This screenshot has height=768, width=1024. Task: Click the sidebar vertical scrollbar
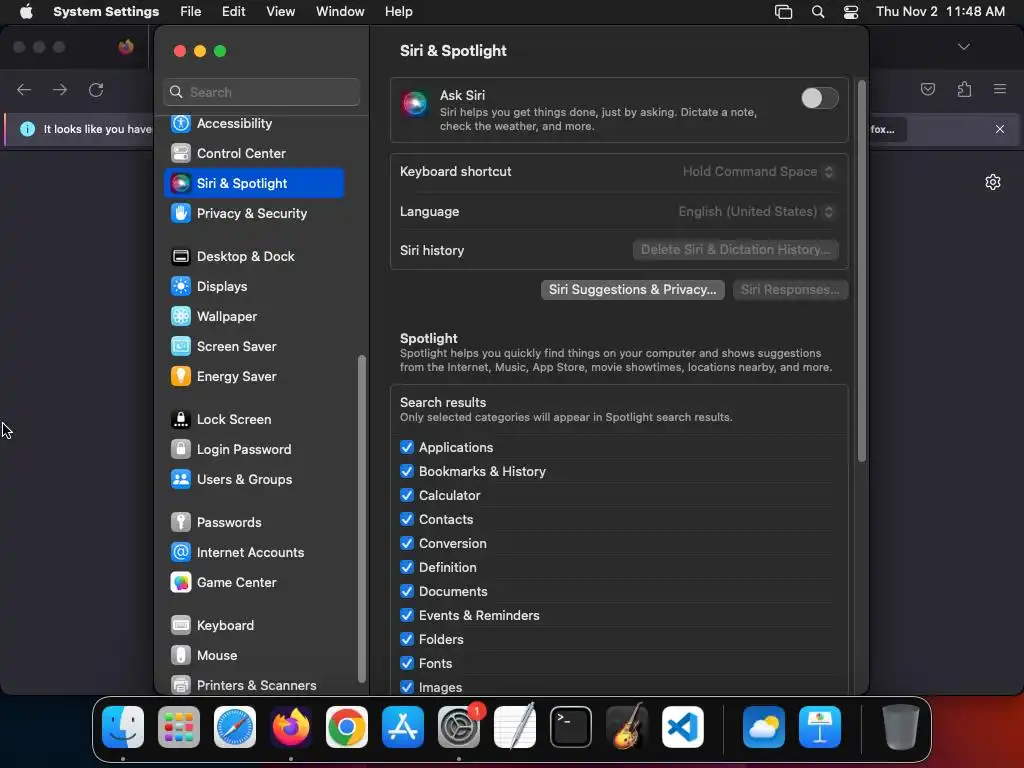[x=362, y=519]
